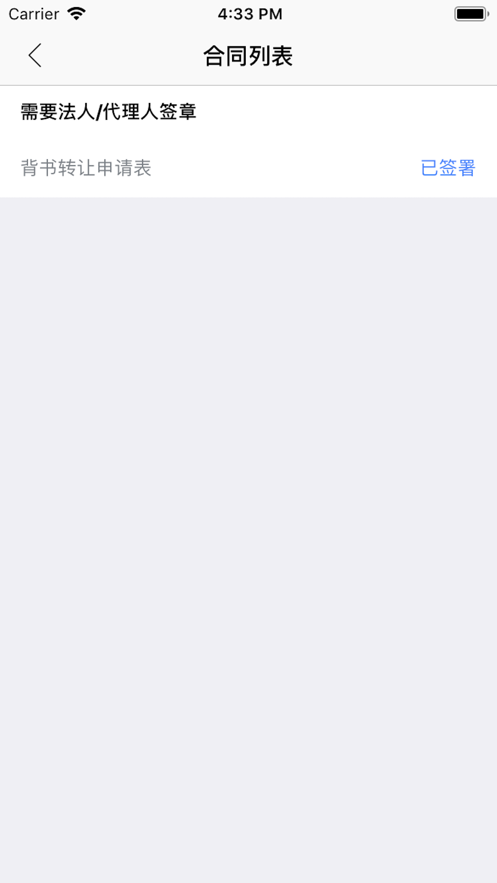The image size is (497, 883).
Task: Click the 需要法人/代理人签章 section header
Action: click(x=109, y=112)
